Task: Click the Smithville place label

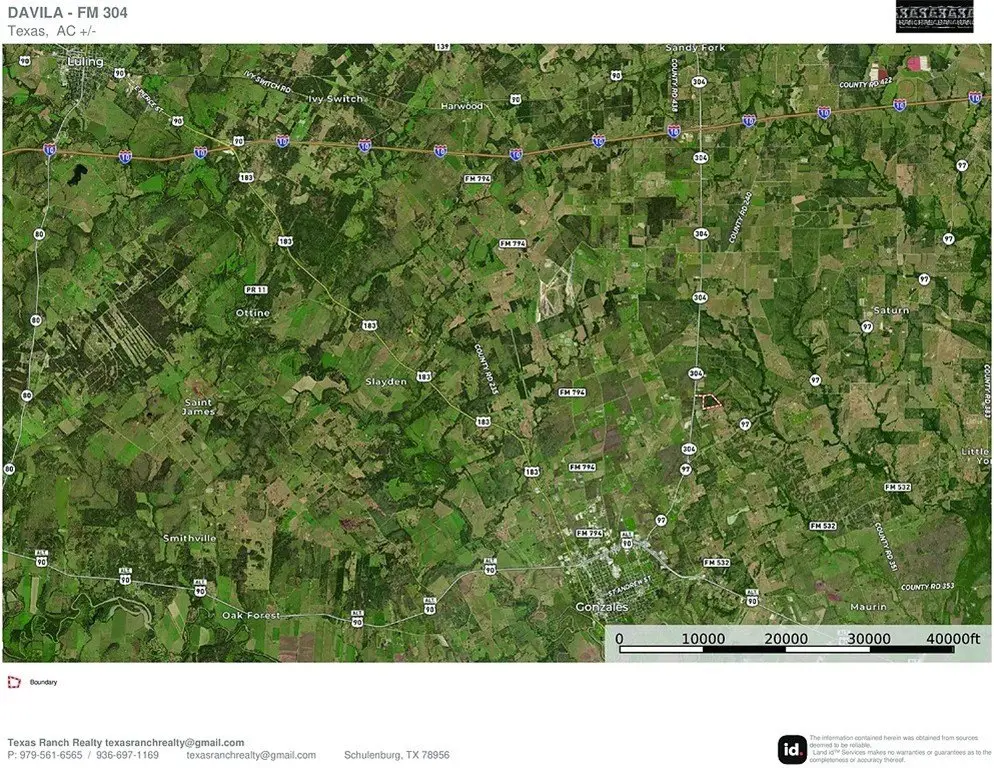Action: coord(189,538)
